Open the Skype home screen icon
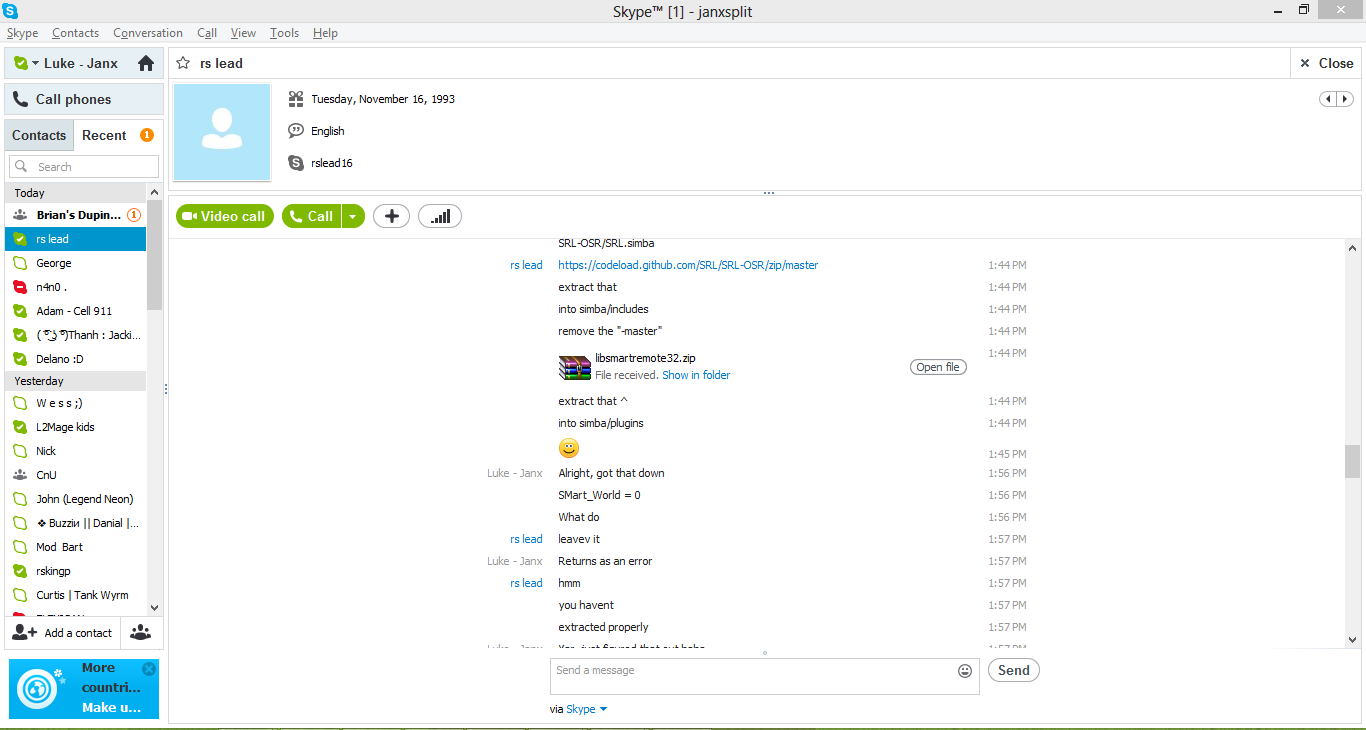Image resolution: width=1366 pixels, height=730 pixels. pos(146,63)
